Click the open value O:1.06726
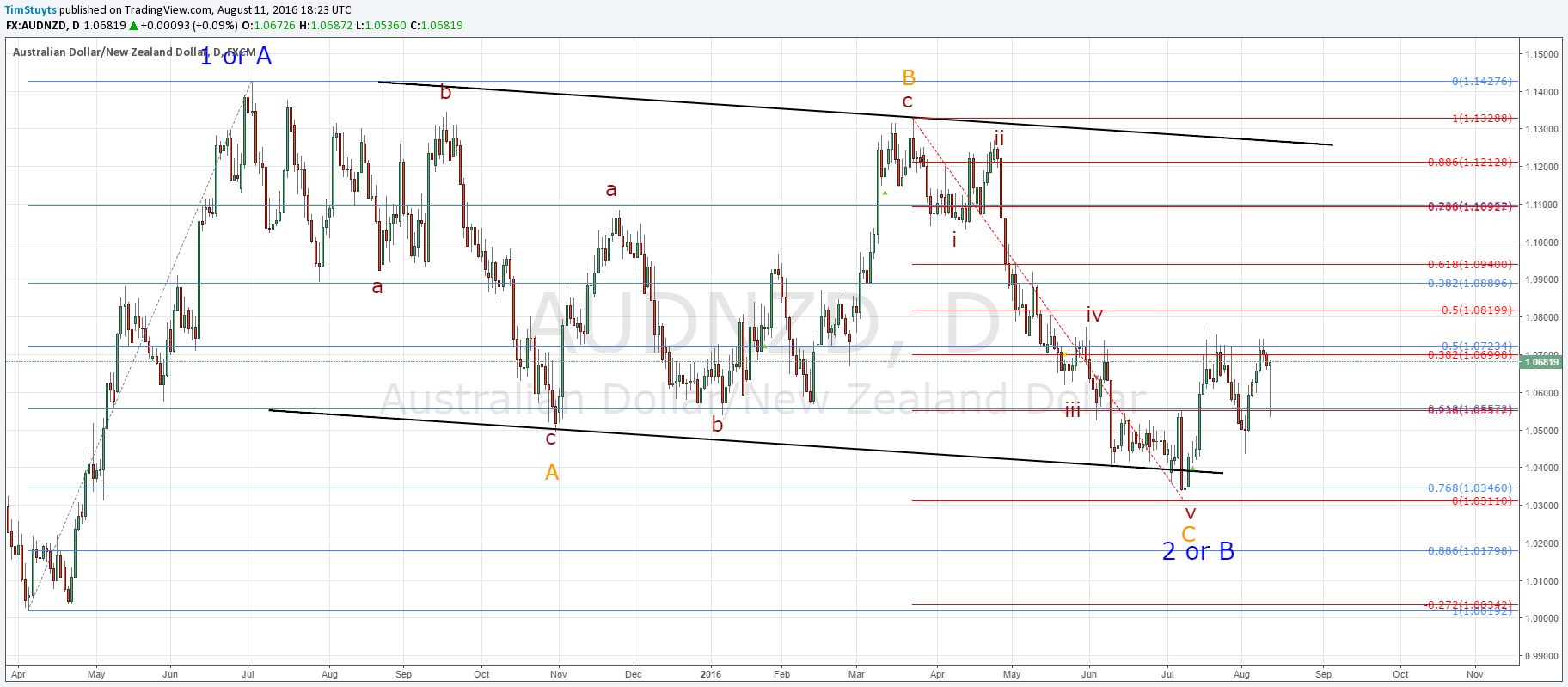1568x687 pixels. point(268,25)
